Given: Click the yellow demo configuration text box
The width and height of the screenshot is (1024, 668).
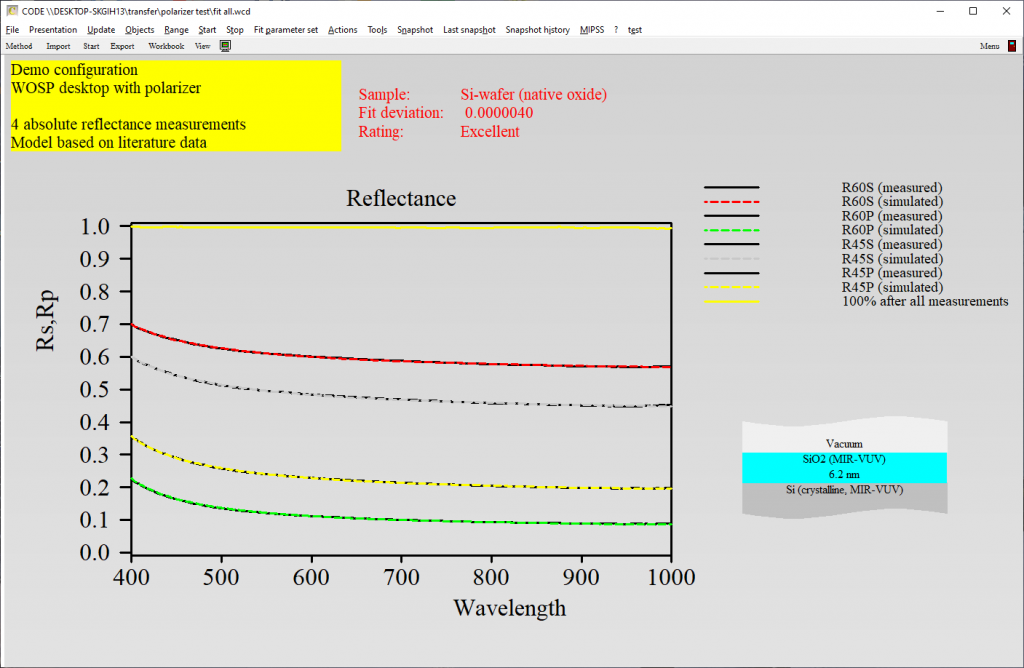Looking at the screenshot, I should tap(174, 105).
